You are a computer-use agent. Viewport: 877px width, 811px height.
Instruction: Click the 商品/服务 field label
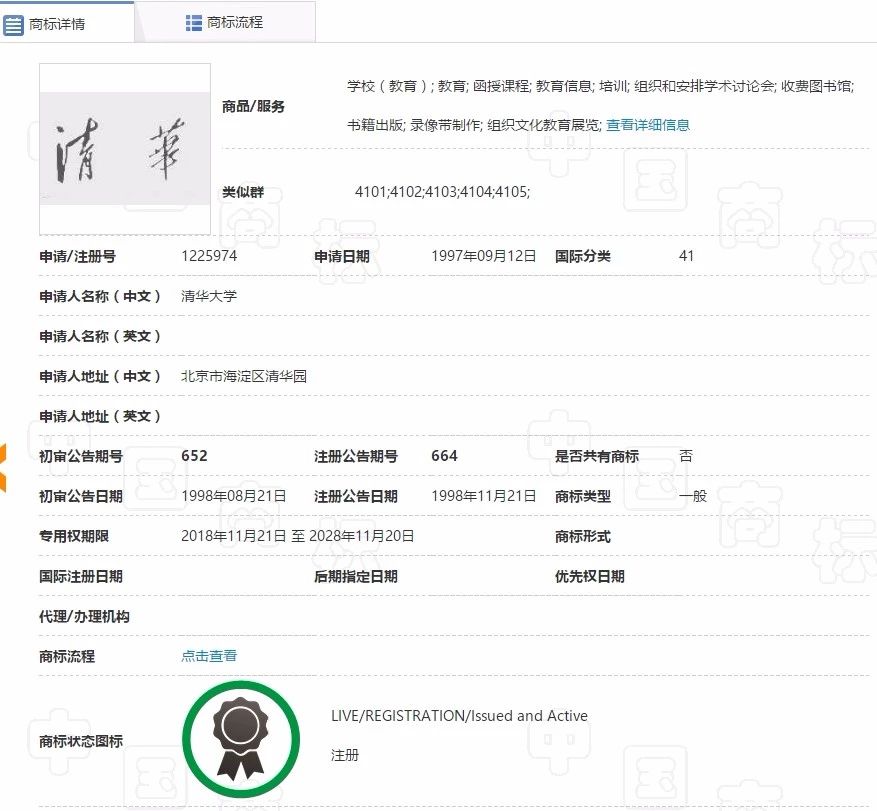[253, 106]
